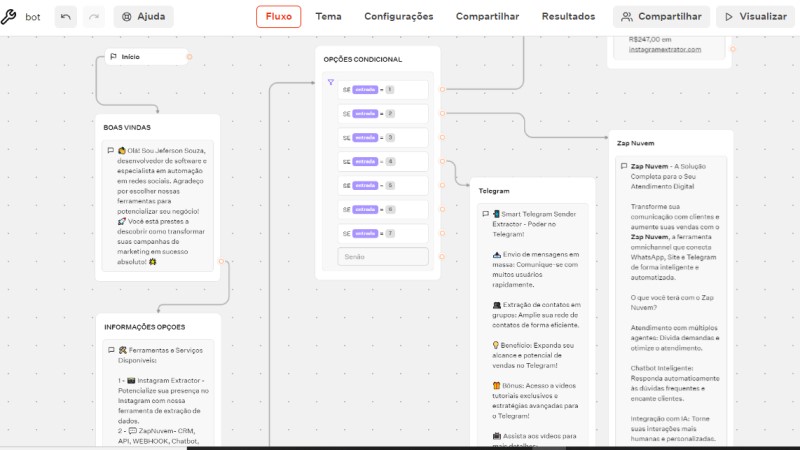
Task: Click output connector of condition 3
Action: [x=442, y=137]
